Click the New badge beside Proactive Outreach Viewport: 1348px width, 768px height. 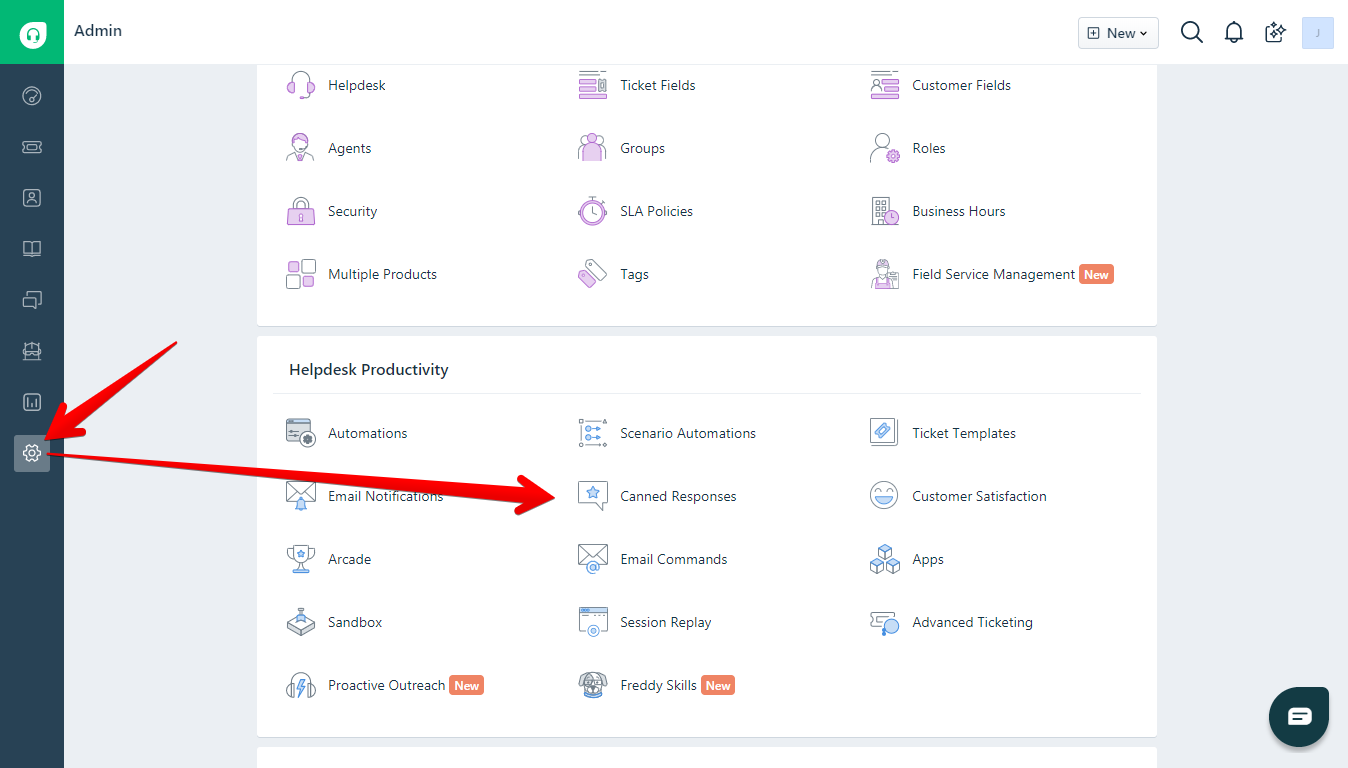click(467, 685)
